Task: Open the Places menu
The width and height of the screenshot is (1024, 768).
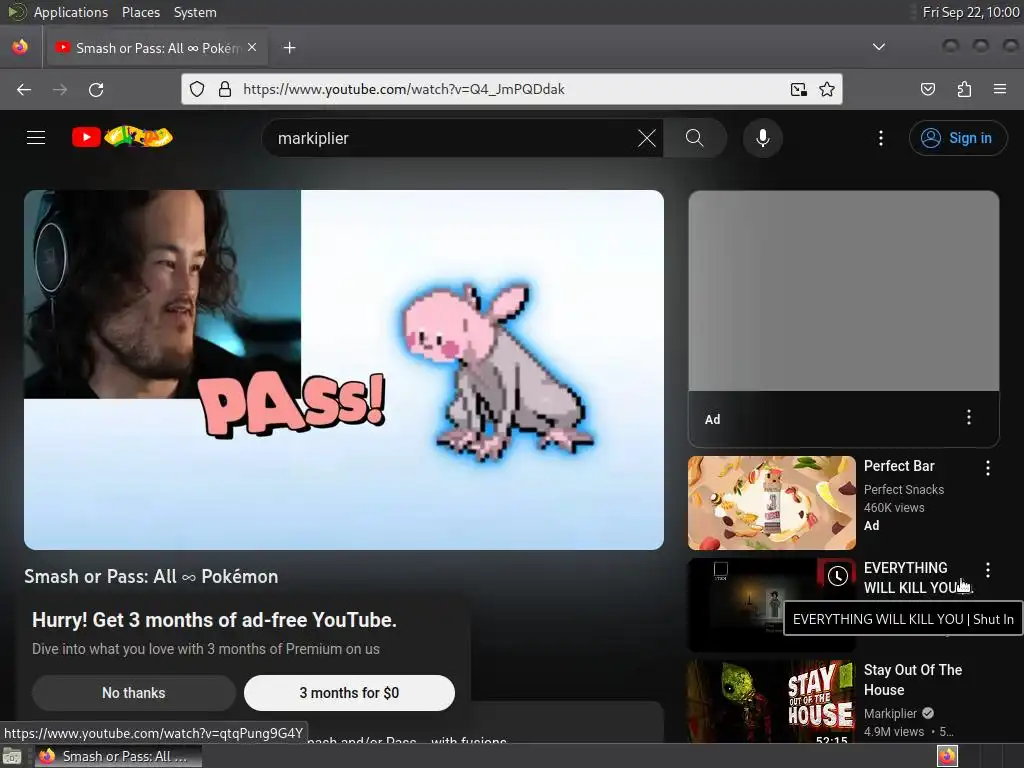Action: 140,12
